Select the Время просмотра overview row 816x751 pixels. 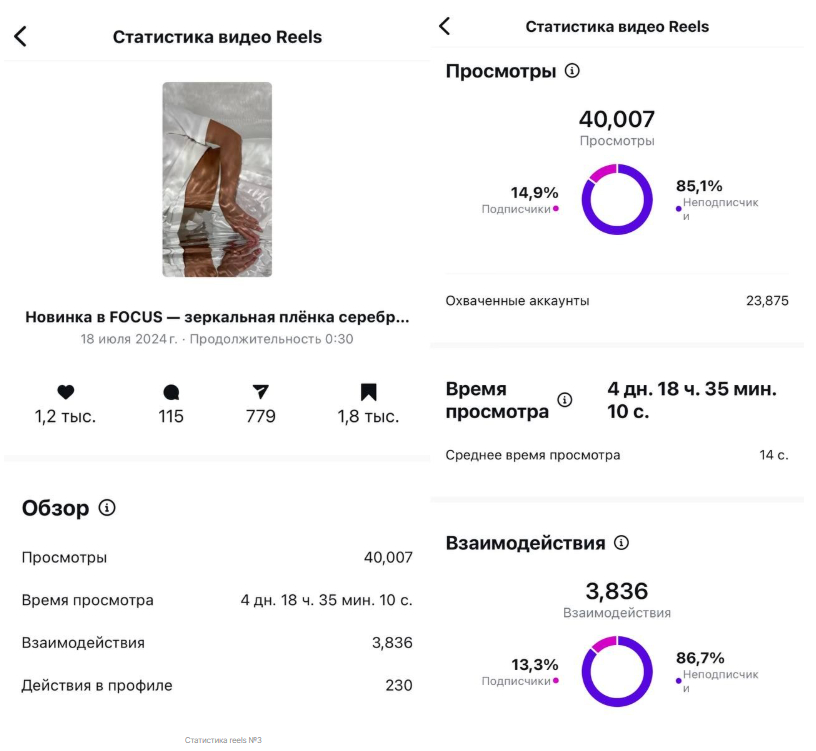(217, 601)
